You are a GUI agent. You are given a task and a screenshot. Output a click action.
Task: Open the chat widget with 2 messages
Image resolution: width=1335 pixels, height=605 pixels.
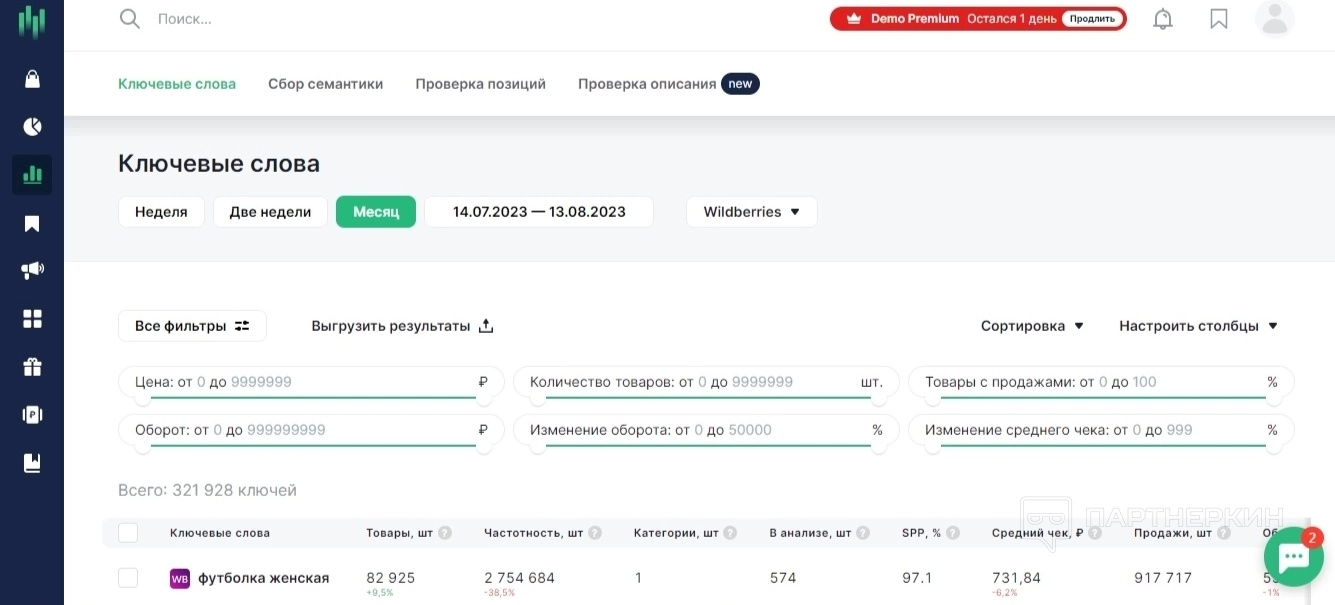point(1293,557)
